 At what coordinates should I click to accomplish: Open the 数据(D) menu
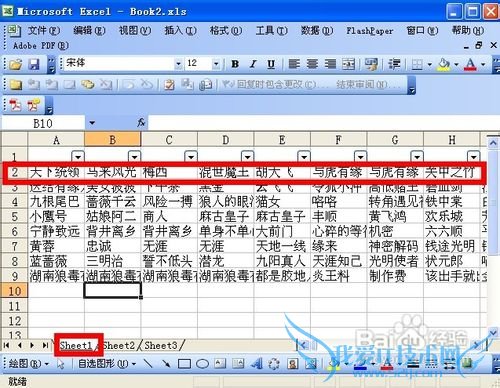pyautogui.click(x=317, y=31)
